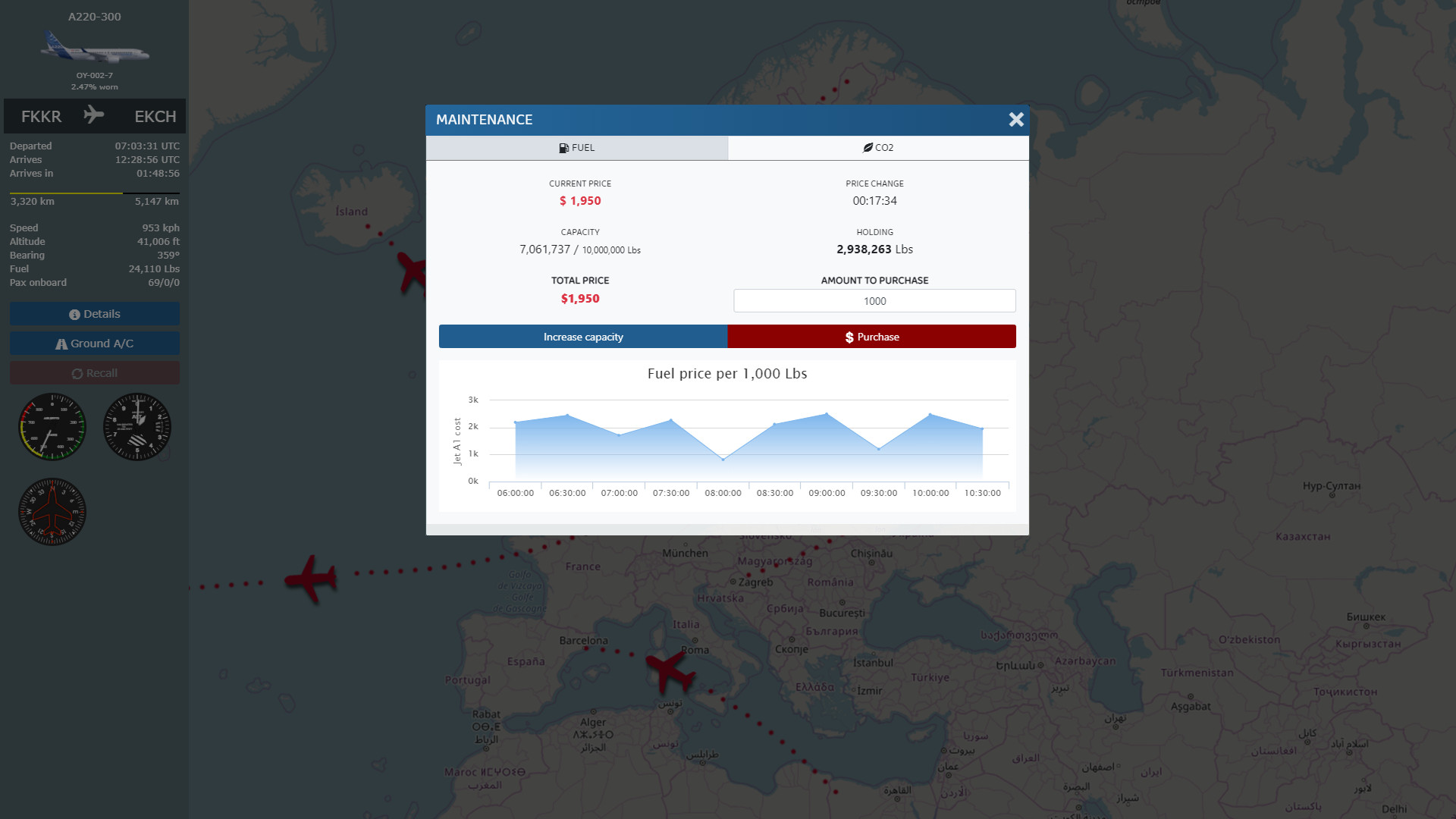Click the aircraft icon in flight panel
Viewport: 1456px width, 819px height.
(x=94, y=116)
